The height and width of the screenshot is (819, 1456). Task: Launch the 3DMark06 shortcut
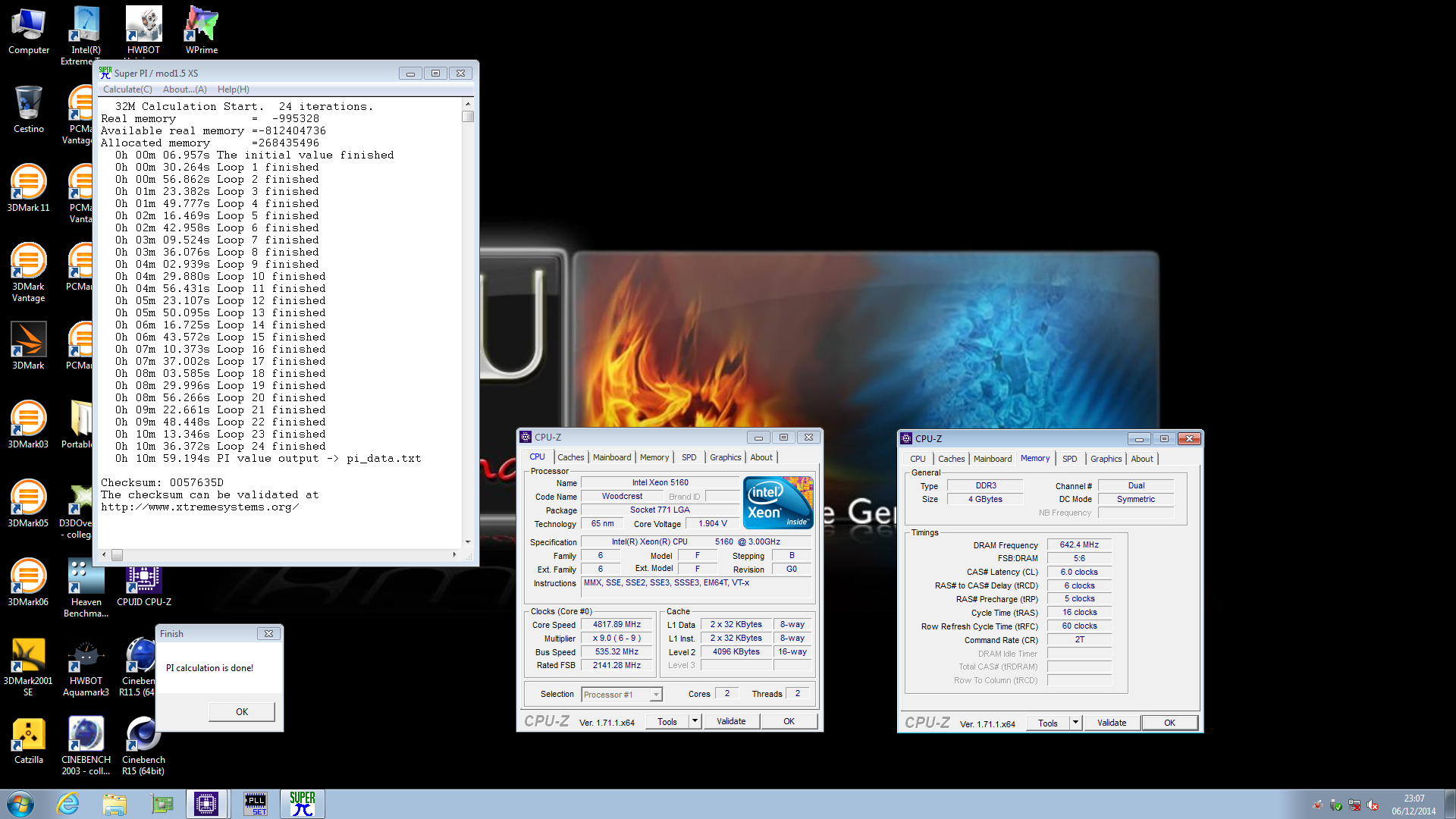[x=28, y=583]
